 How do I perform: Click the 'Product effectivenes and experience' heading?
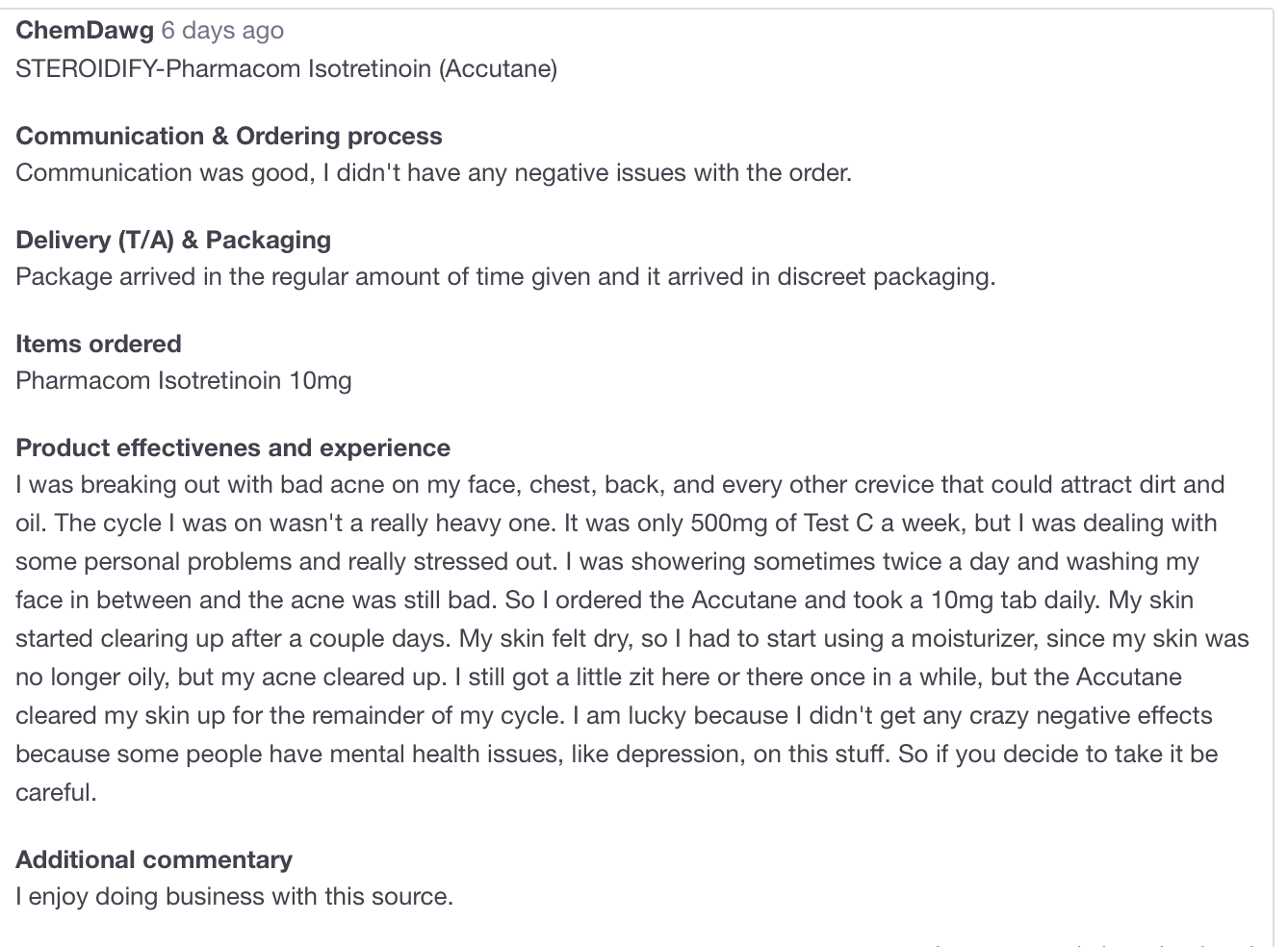[x=233, y=448]
